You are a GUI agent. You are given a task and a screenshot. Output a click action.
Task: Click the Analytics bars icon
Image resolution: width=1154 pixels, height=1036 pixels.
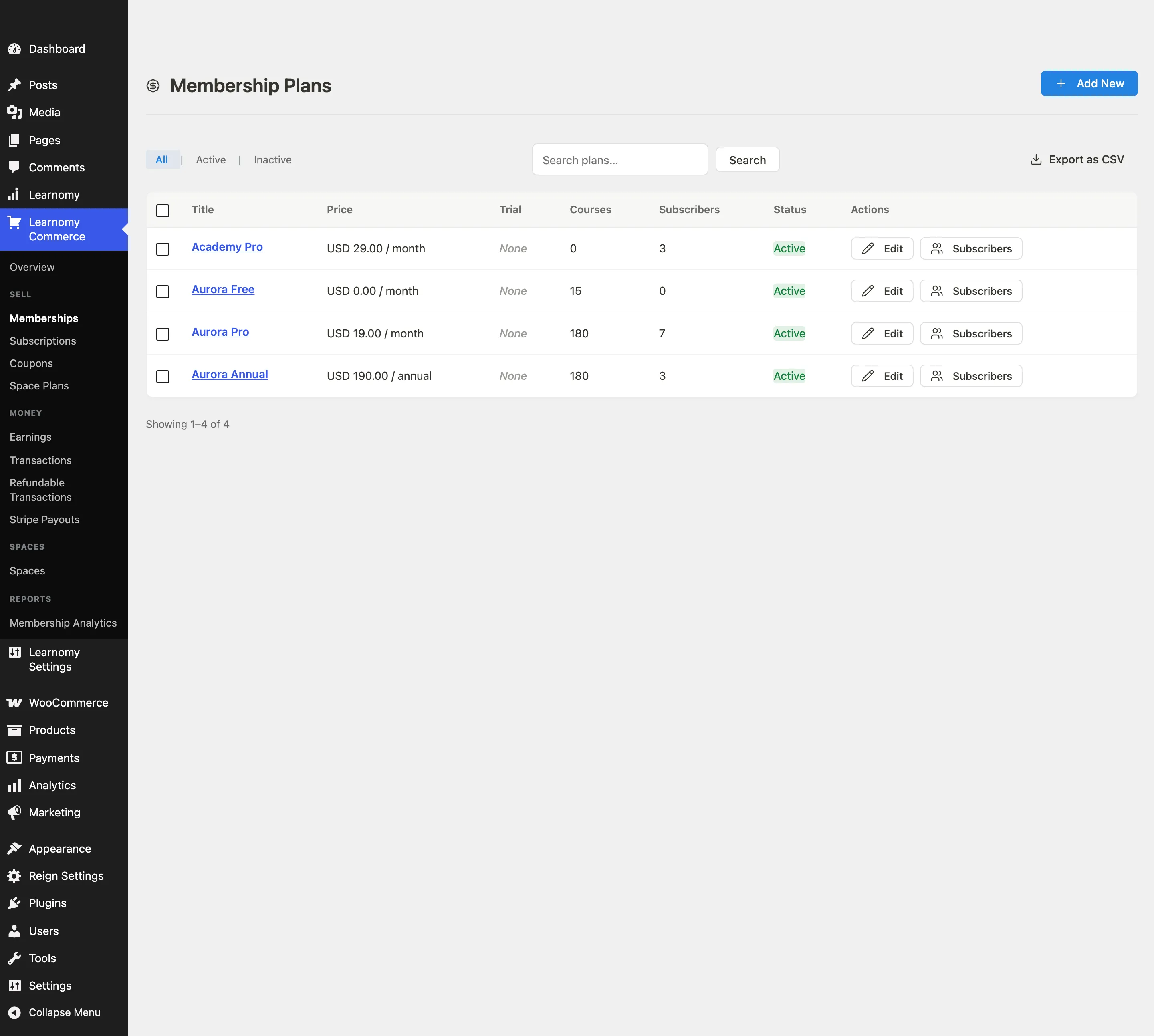pos(14,786)
